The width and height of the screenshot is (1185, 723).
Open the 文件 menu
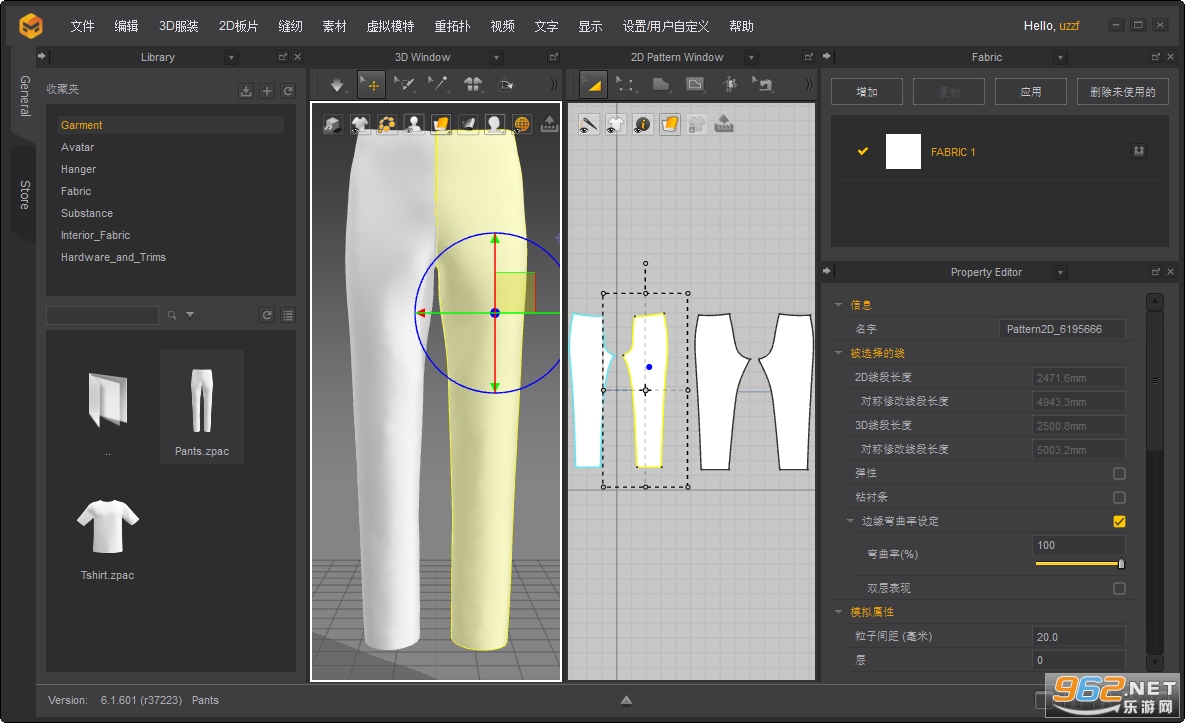pos(82,26)
